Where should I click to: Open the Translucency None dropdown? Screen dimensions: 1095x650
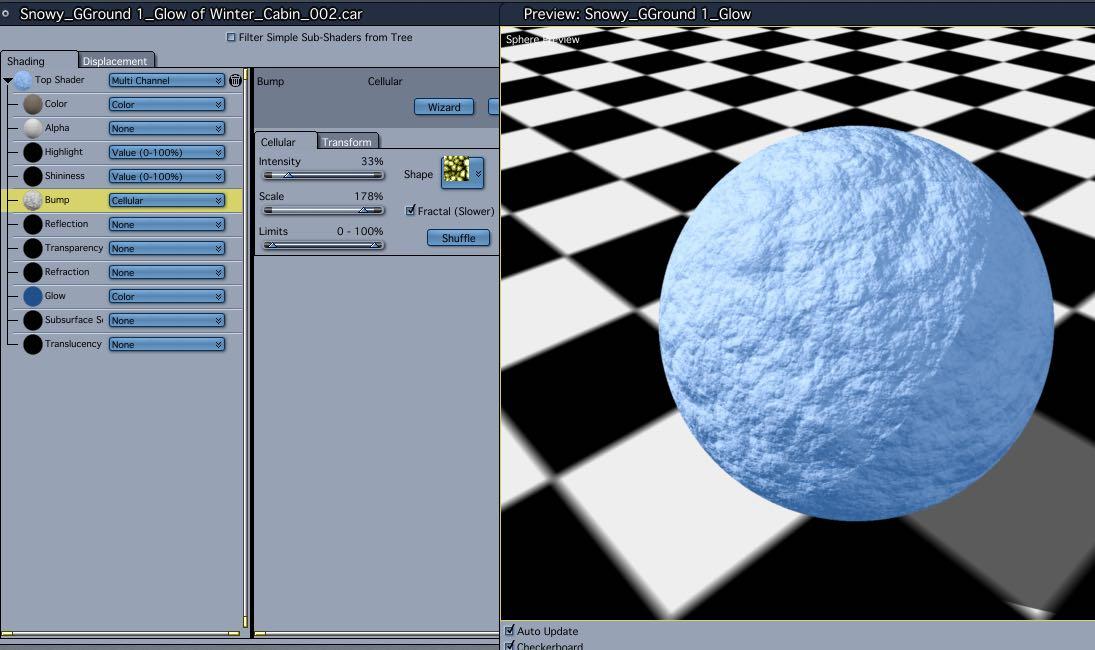(166, 344)
